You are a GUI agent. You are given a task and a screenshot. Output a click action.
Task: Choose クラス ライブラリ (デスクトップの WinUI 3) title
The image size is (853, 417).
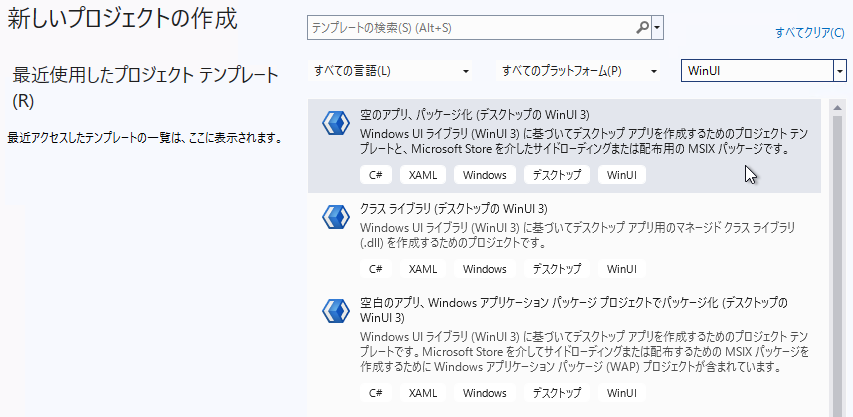pyautogui.click(x=454, y=209)
